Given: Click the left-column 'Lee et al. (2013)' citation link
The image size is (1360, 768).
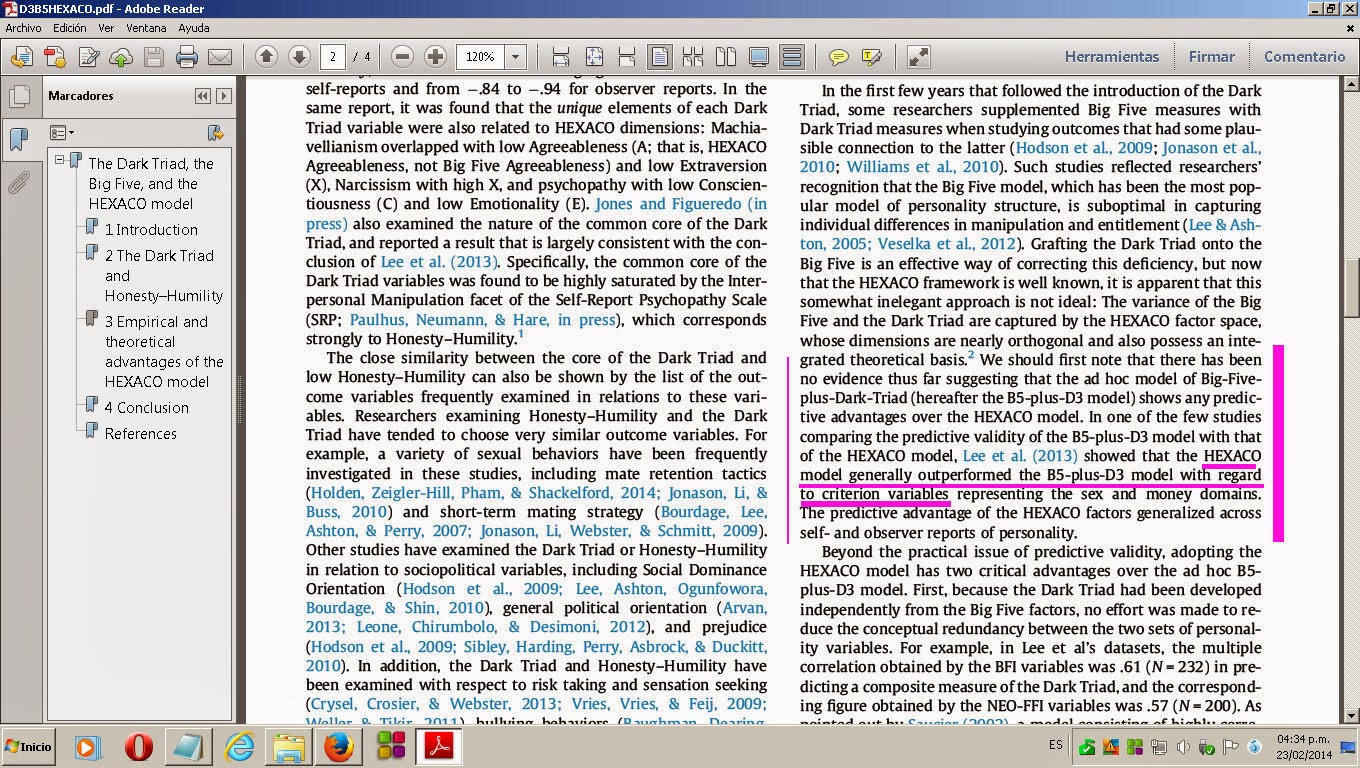Looking at the screenshot, I should pos(439,262).
